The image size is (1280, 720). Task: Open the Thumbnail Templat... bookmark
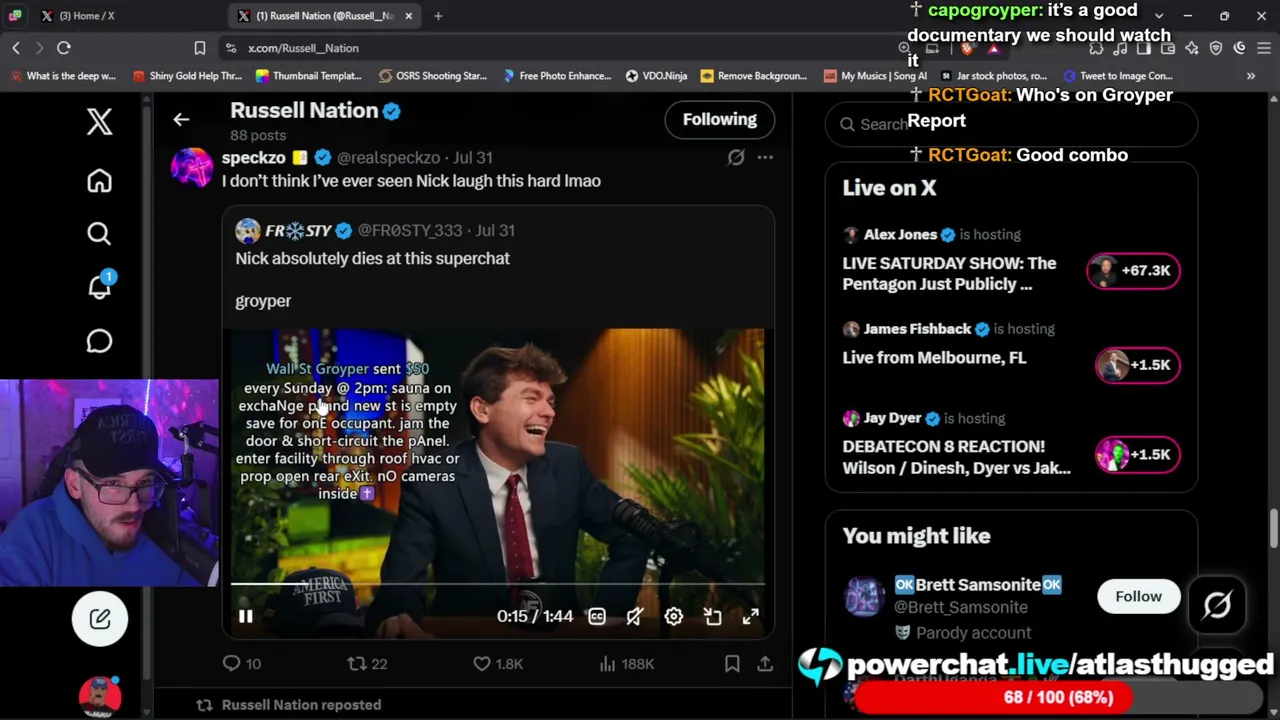pos(308,76)
